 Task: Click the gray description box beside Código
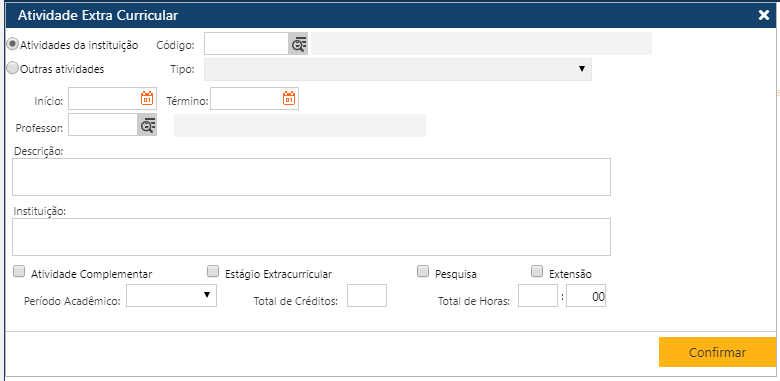(482, 44)
